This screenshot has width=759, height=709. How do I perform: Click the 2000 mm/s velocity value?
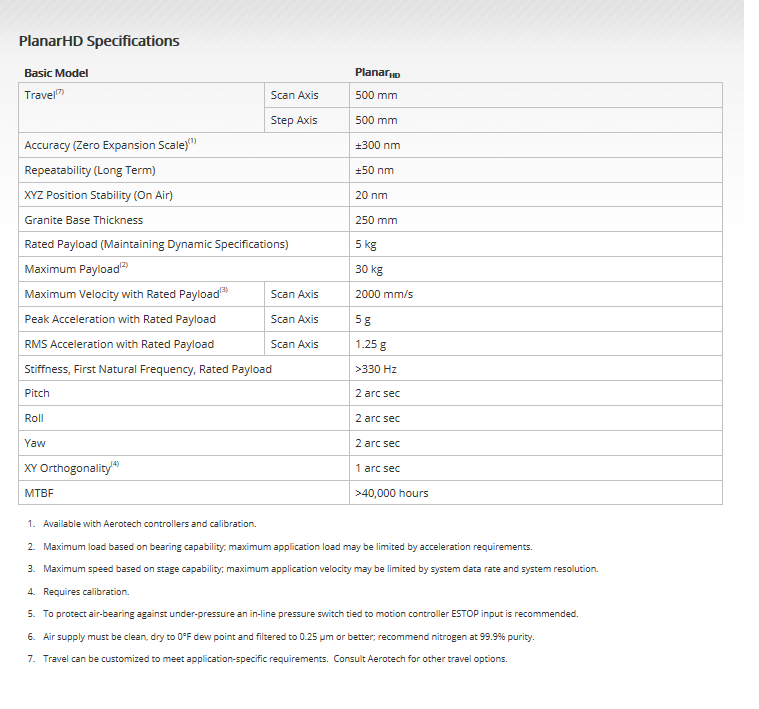tap(384, 294)
